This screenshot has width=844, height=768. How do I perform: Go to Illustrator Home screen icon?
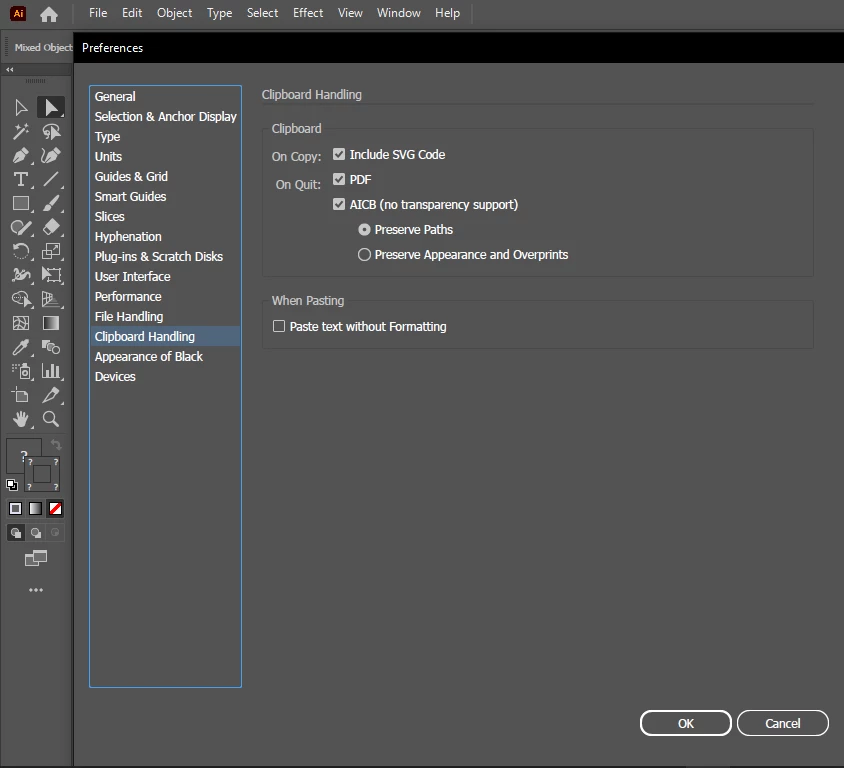49,14
